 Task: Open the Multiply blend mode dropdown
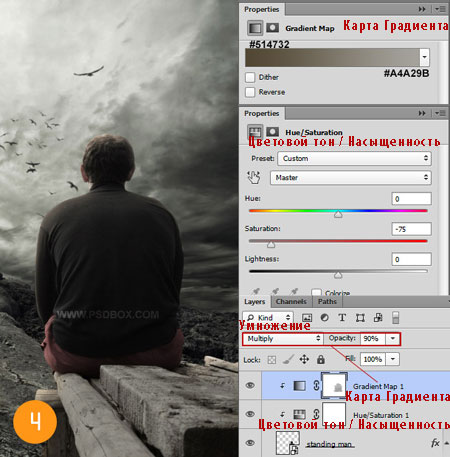point(283,339)
